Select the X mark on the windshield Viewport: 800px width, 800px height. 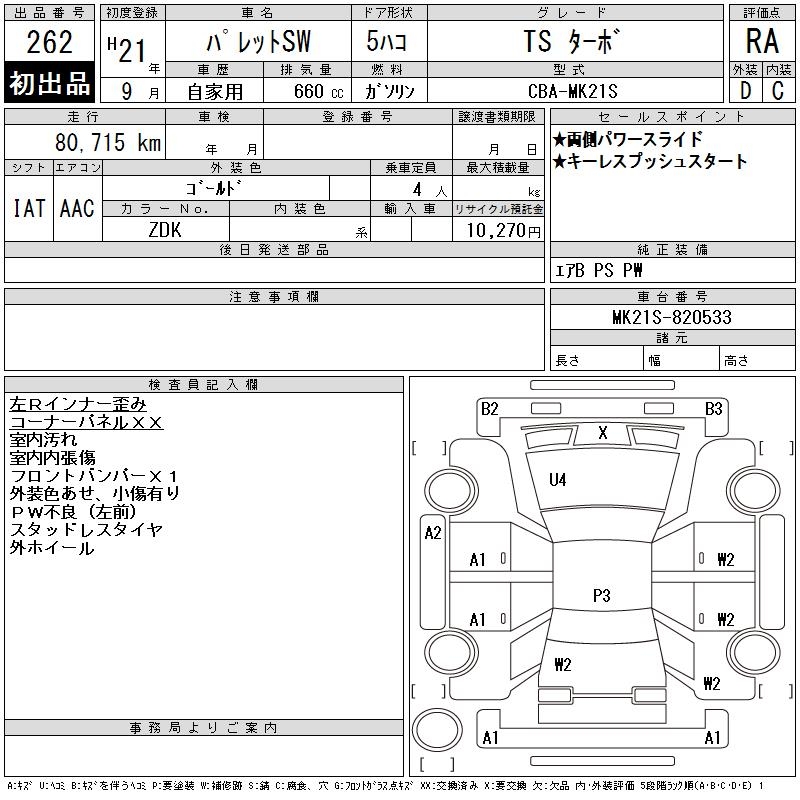pyautogui.click(x=602, y=433)
